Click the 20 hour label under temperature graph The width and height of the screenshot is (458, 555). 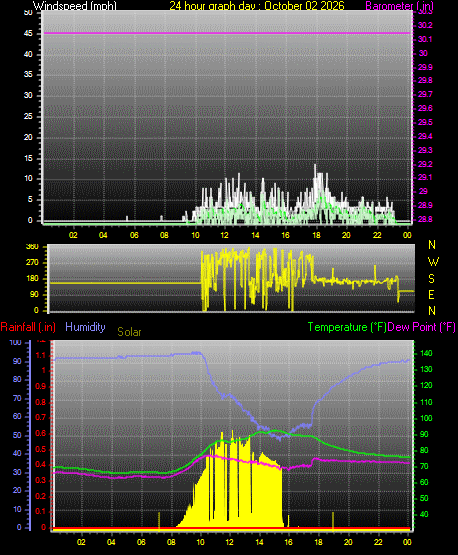pyautogui.click(x=348, y=542)
